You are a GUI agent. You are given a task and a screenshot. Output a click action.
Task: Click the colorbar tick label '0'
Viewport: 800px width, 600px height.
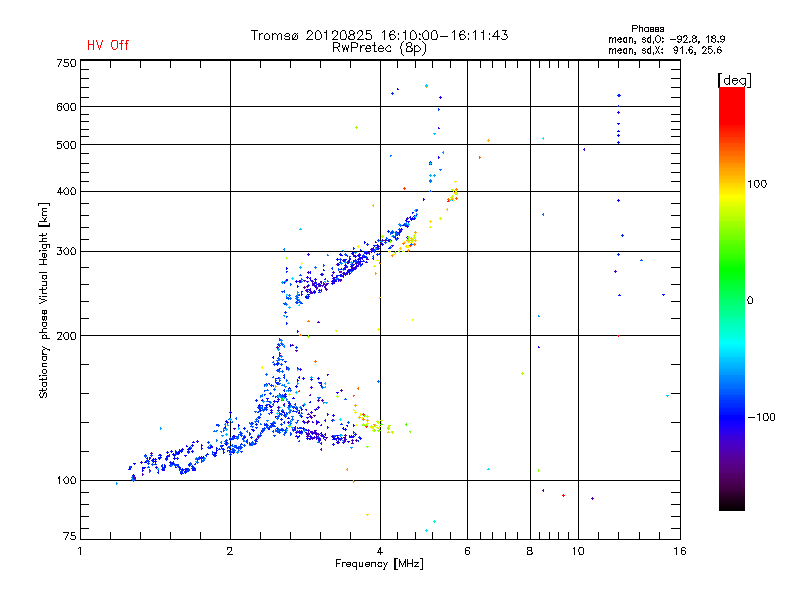(750, 301)
